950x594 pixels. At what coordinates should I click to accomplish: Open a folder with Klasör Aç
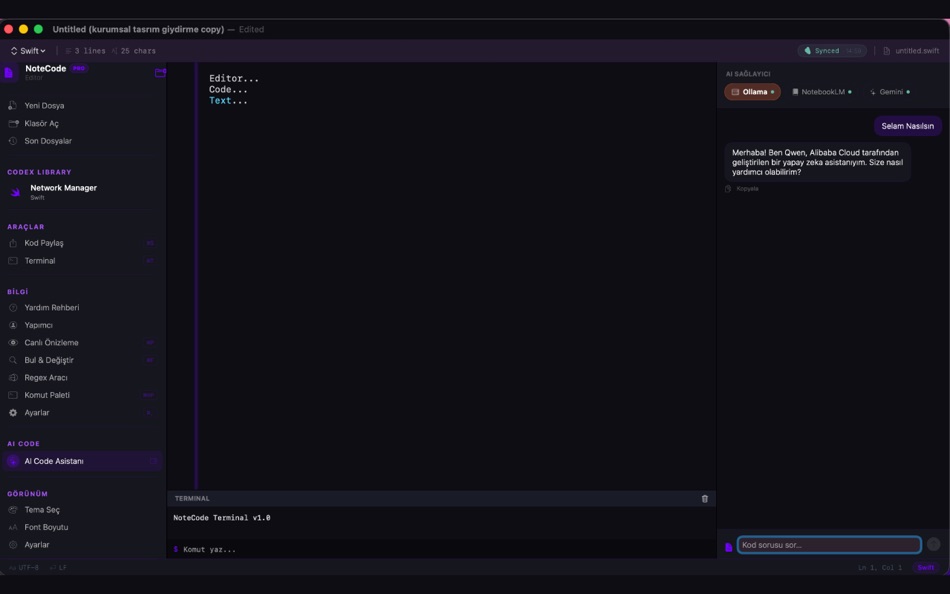pyautogui.click(x=81, y=123)
